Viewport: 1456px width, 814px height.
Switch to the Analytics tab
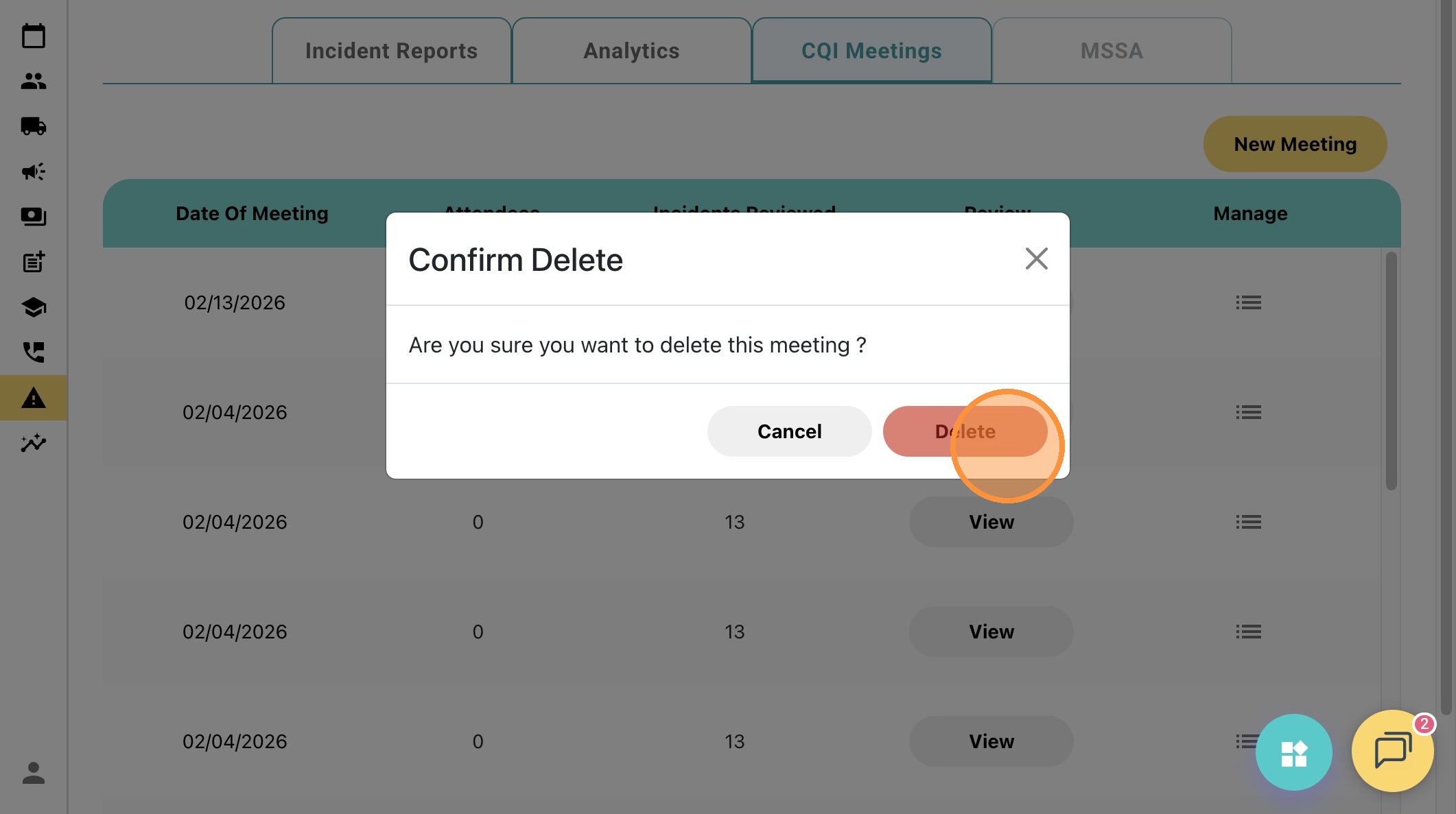[631, 51]
